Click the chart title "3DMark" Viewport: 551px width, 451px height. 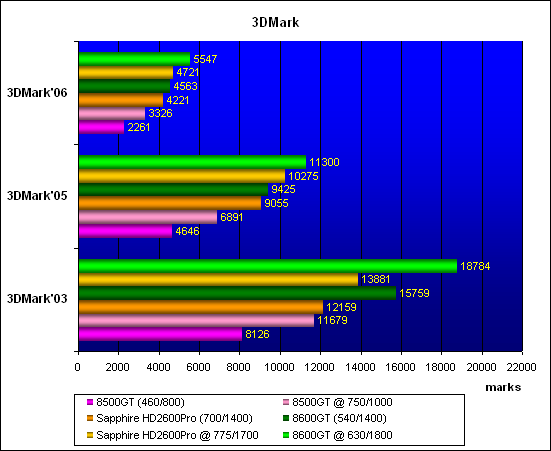click(x=276, y=22)
